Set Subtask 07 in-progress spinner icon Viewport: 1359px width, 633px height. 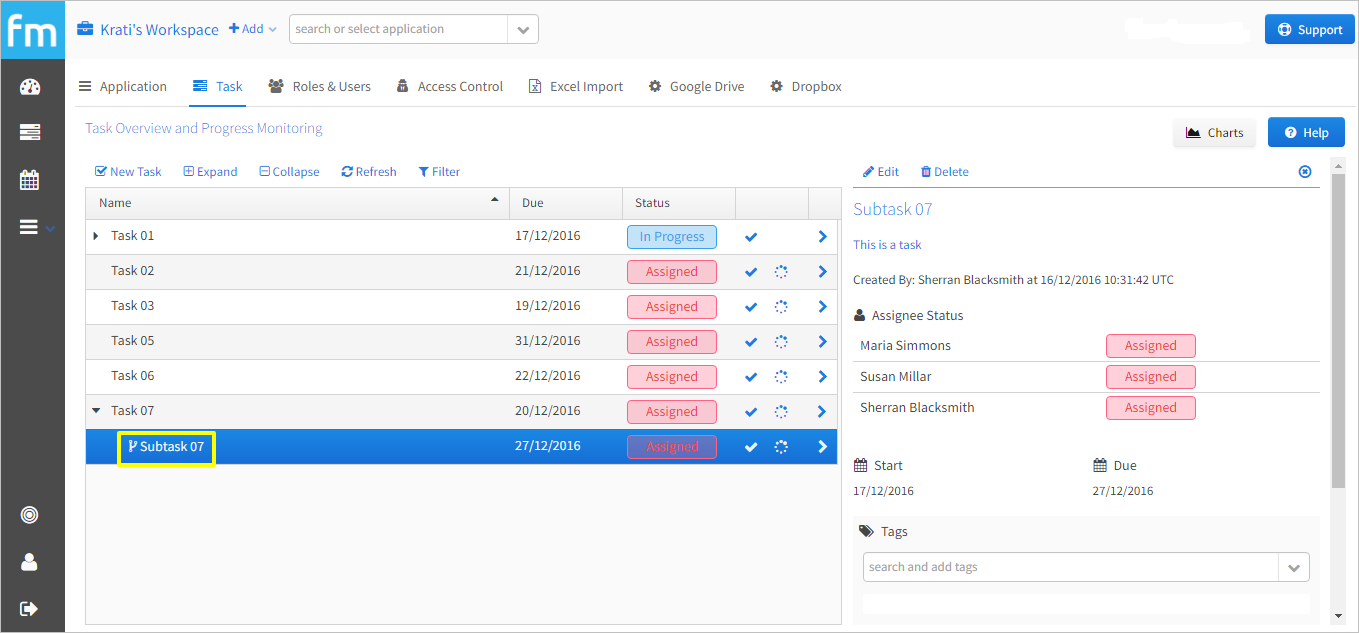coord(781,447)
